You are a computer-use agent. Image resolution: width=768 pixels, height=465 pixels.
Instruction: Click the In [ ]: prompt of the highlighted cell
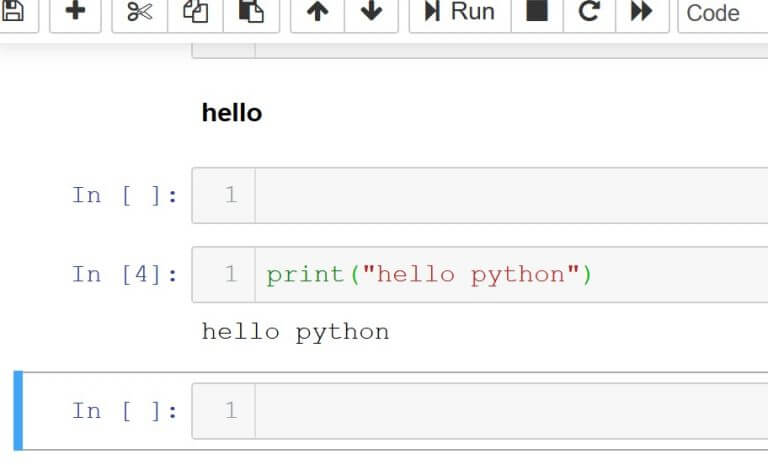pyautogui.click(x=125, y=411)
